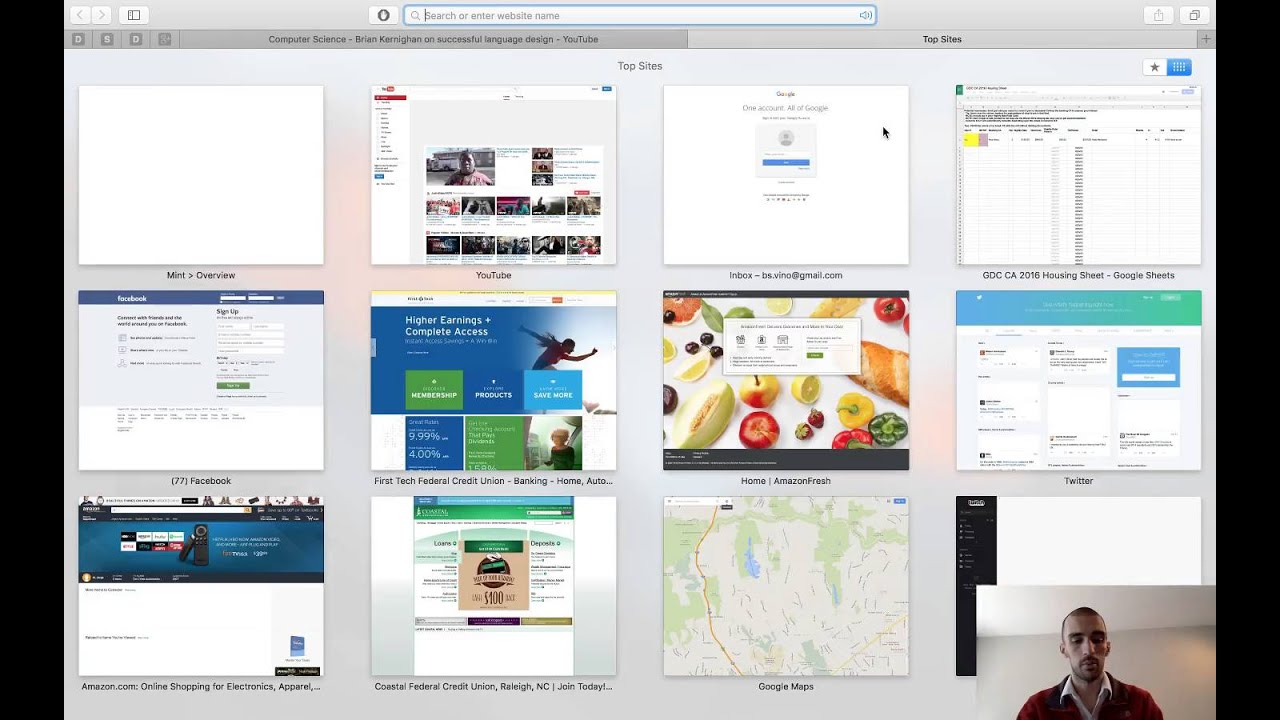Screen dimensions: 1280x720
Task: Select the Top Sites tab
Action: 942,39
